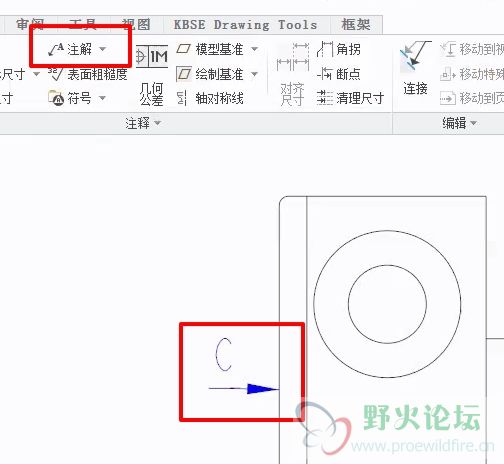Switch to the 工具 ribbon tab
The width and height of the screenshot is (504, 464).
coord(83,25)
